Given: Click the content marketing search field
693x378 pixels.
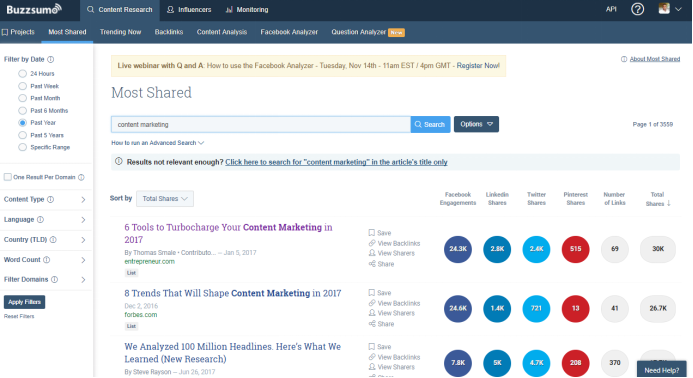Looking at the screenshot, I should pos(261,124).
